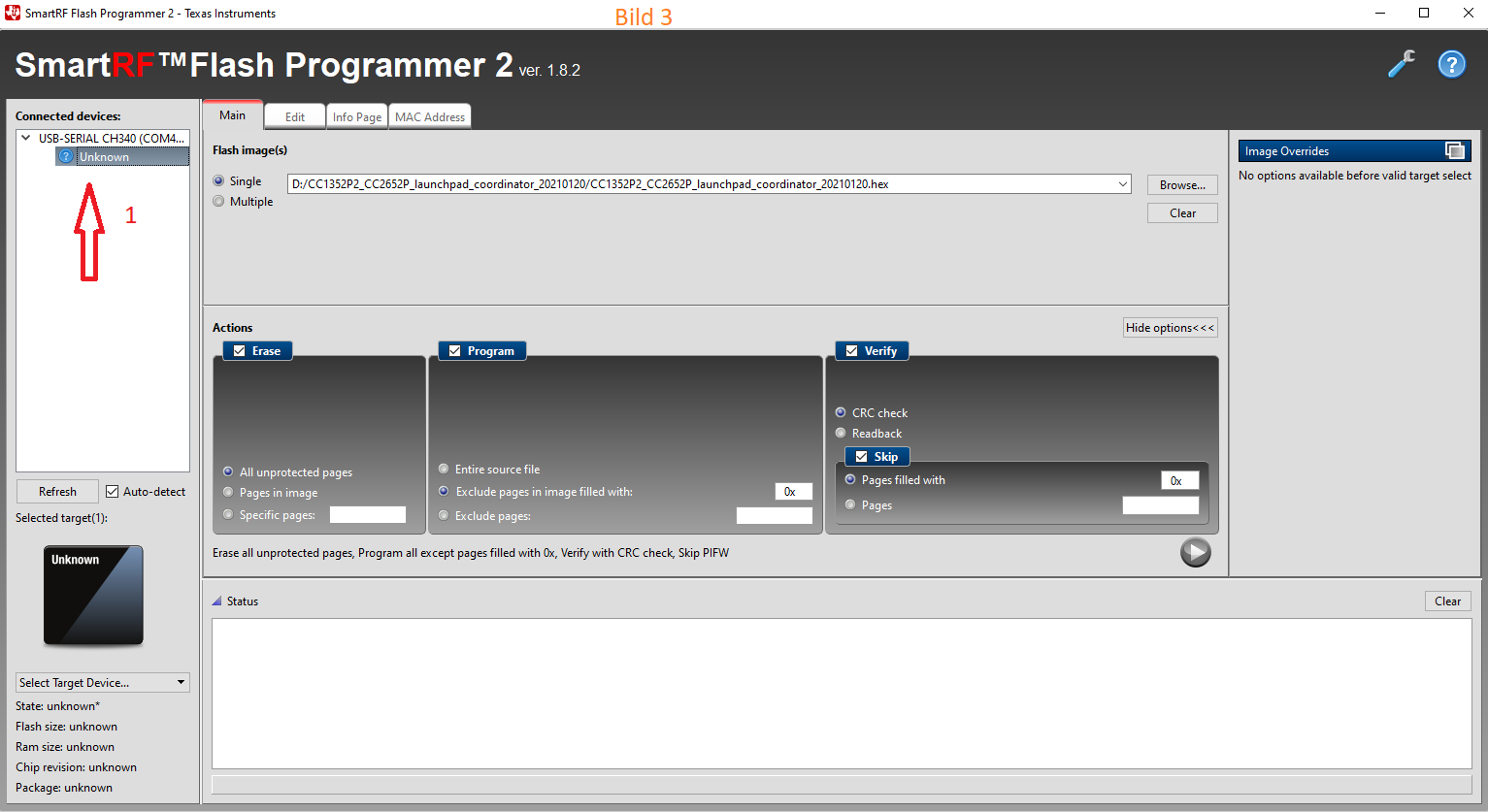Select Exclude pages in image filled with
Screen dimensions: 1488x812
point(444,491)
